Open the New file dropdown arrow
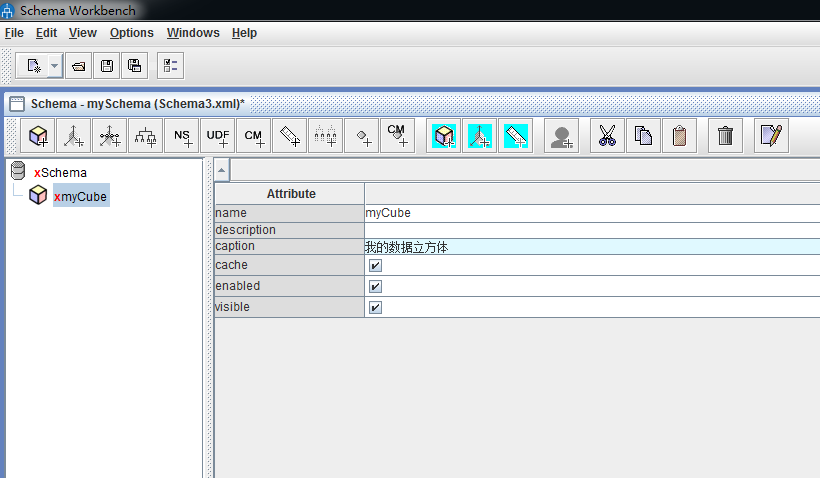Image resolution: width=820 pixels, height=478 pixels. [x=55, y=66]
